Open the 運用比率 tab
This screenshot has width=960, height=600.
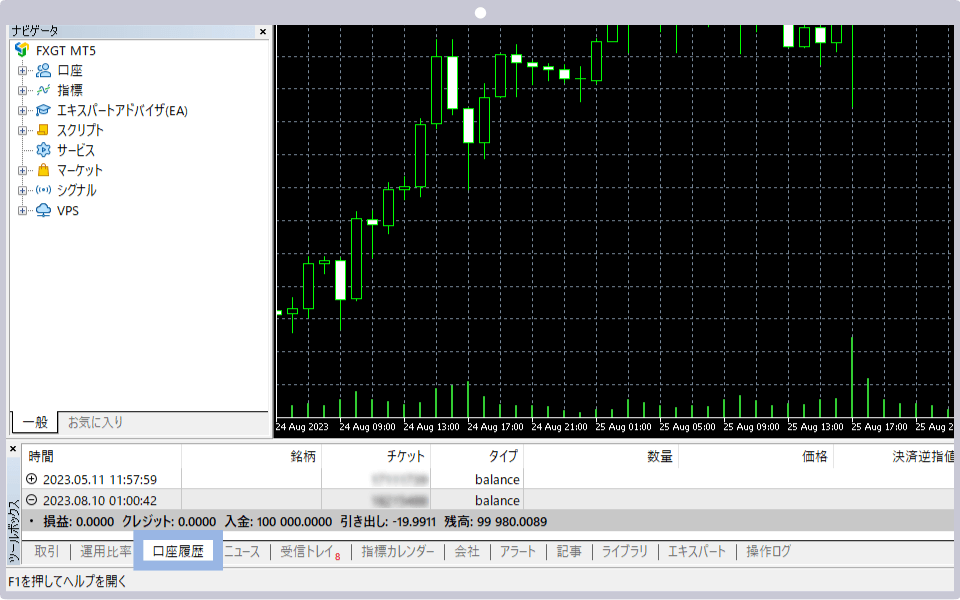[x=106, y=551]
